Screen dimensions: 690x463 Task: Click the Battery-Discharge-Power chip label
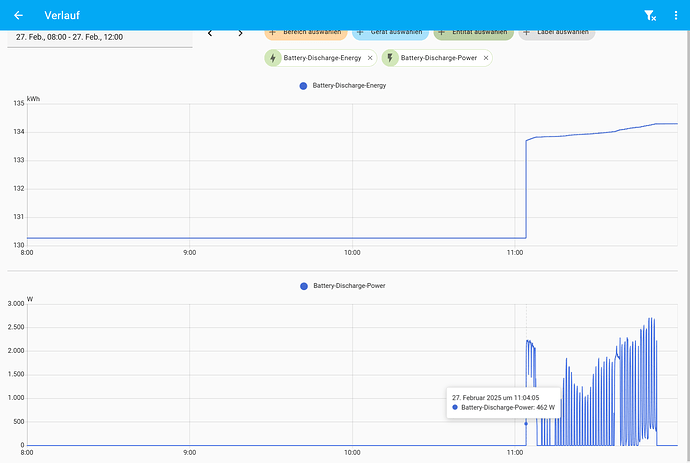click(439, 58)
